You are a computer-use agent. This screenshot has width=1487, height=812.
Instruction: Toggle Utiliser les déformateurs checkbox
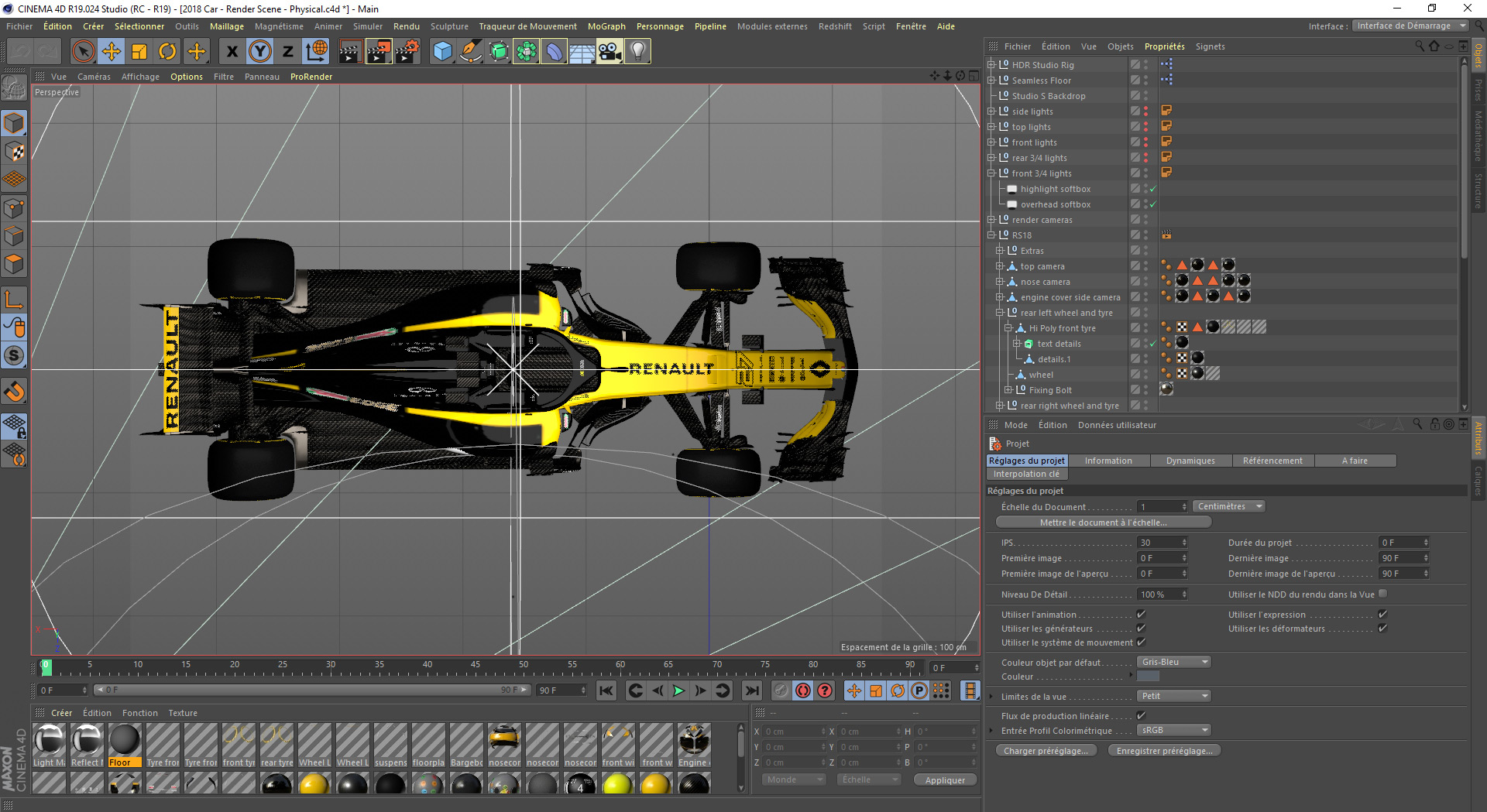click(1382, 629)
